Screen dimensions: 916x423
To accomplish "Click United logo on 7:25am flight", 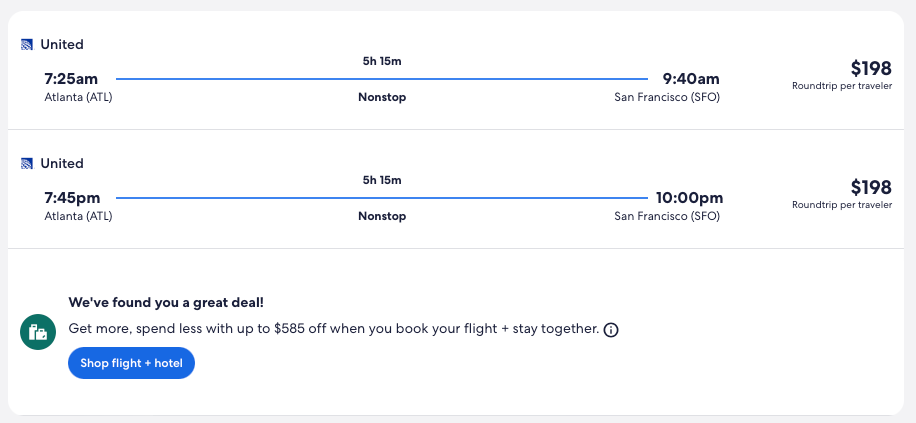I will tap(27, 45).
